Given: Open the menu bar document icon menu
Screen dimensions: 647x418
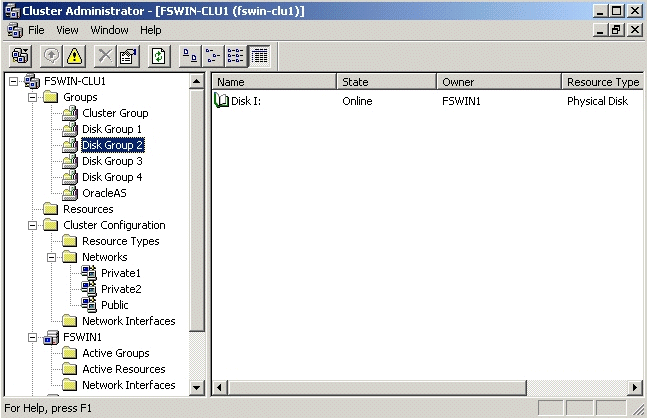Looking at the screenshot, I should (x=15, y=31).
